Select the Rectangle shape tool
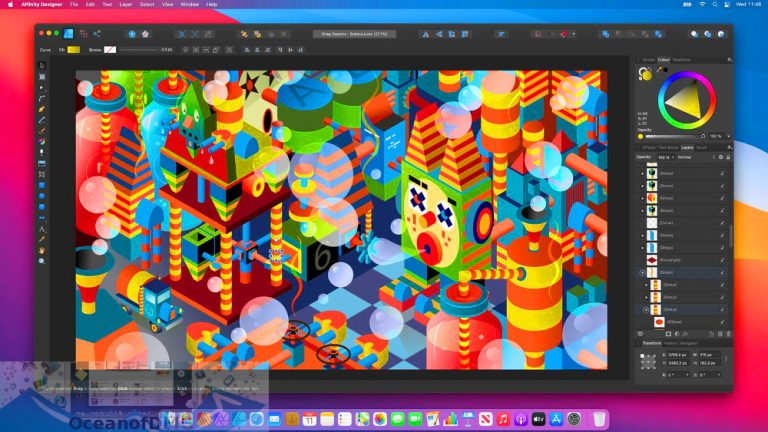The width and height of the screenshot is (768, 432). point(42,185)
